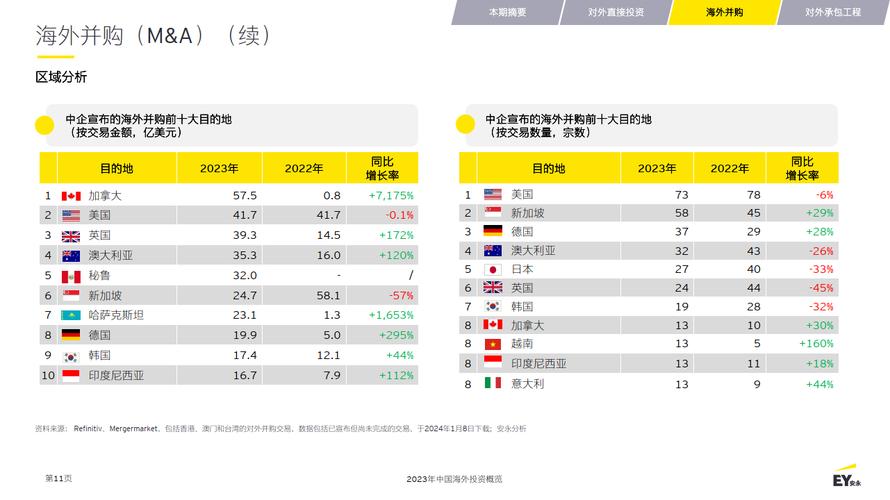Click the +295% growth rate for 德国

[x=397, y=335]
